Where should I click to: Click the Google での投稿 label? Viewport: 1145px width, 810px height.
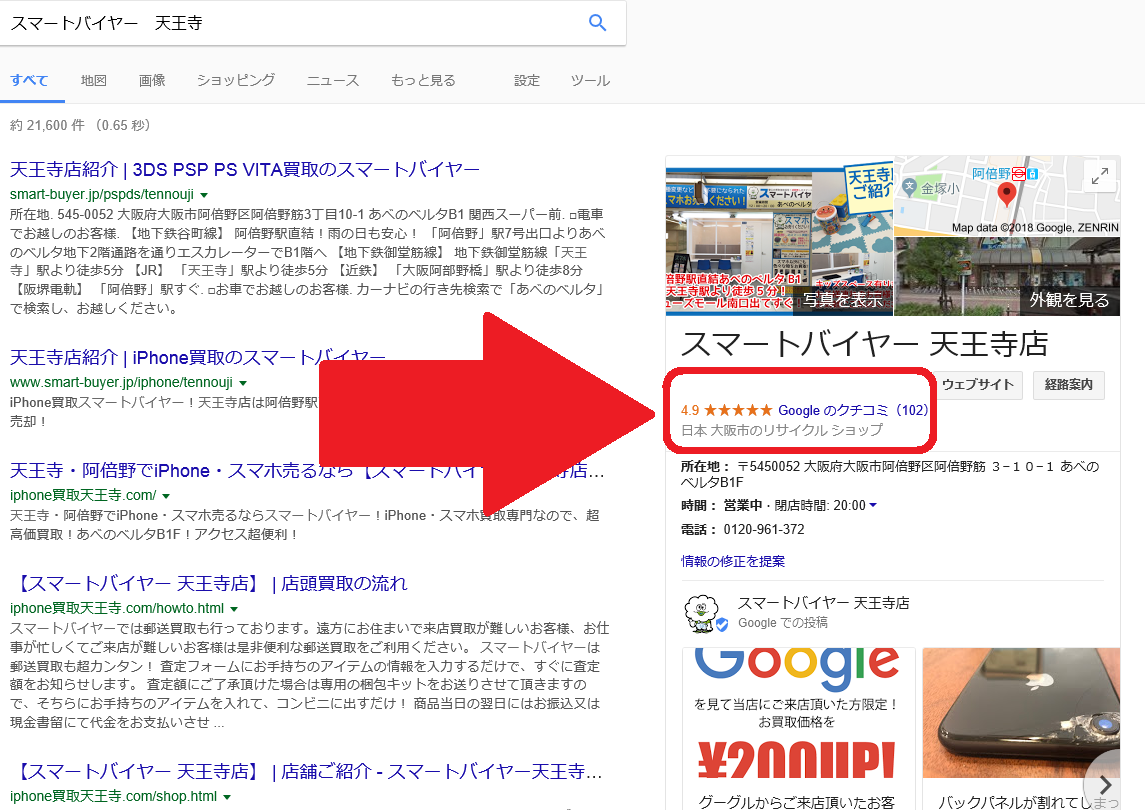pos(783,623)
